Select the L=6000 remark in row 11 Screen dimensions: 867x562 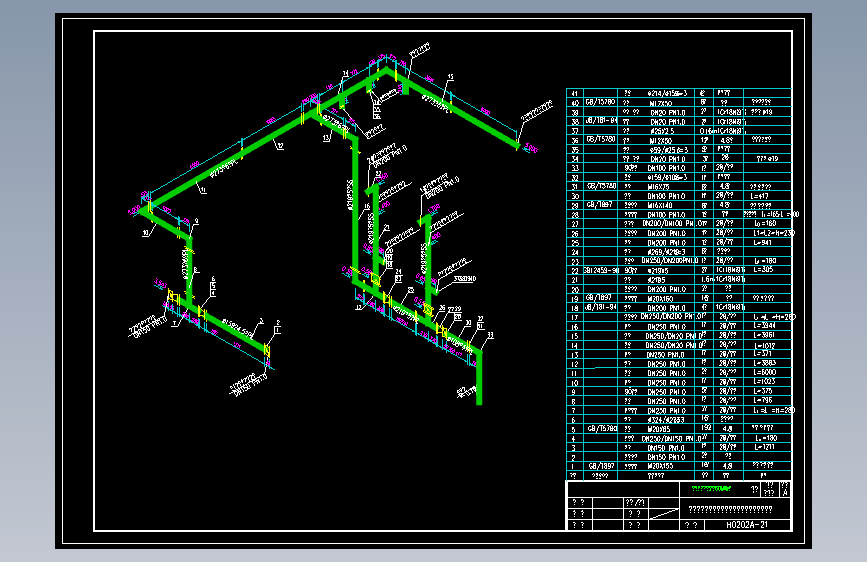[765, 372]
